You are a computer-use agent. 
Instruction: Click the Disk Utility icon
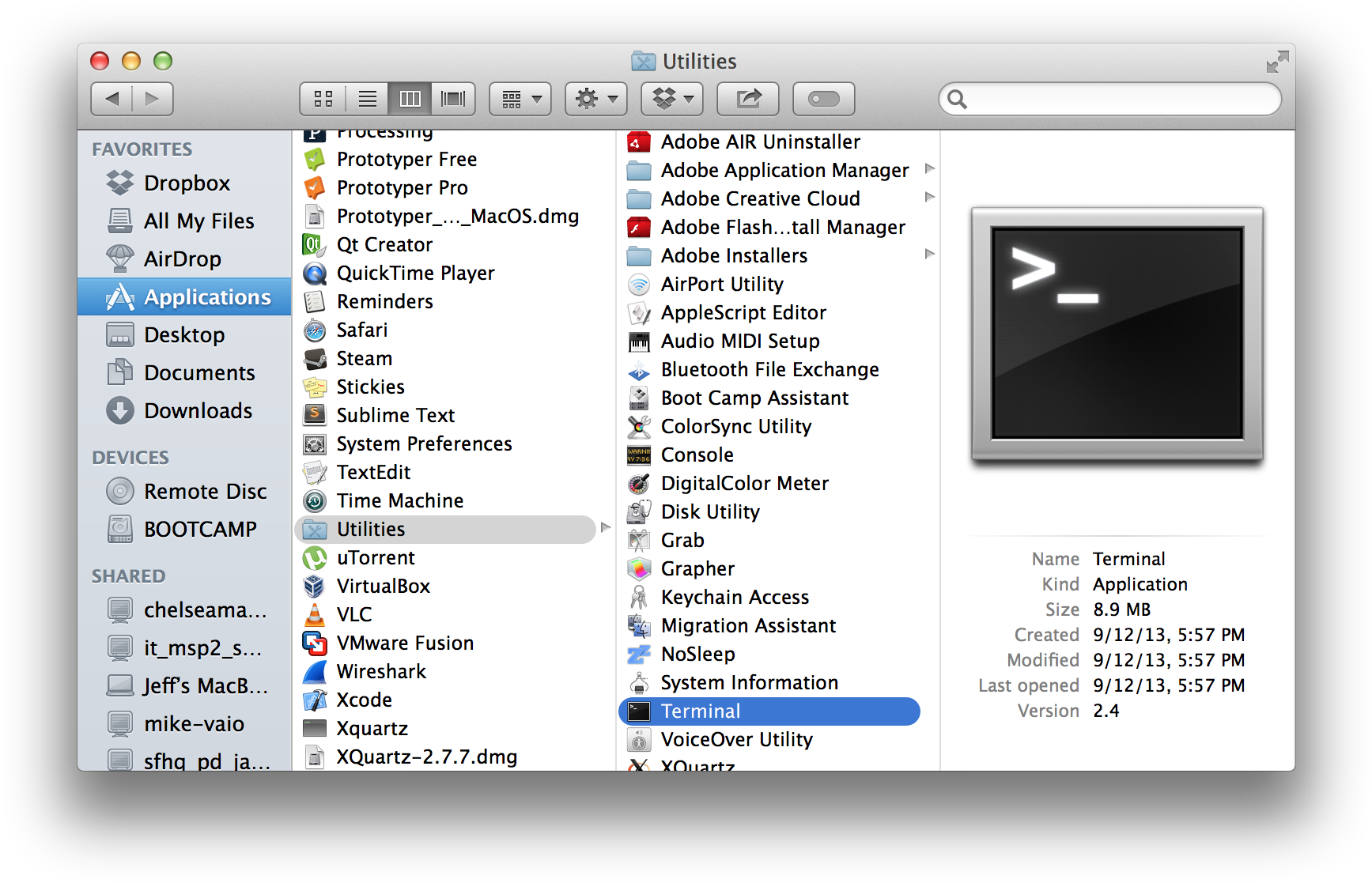coord(639,512)
